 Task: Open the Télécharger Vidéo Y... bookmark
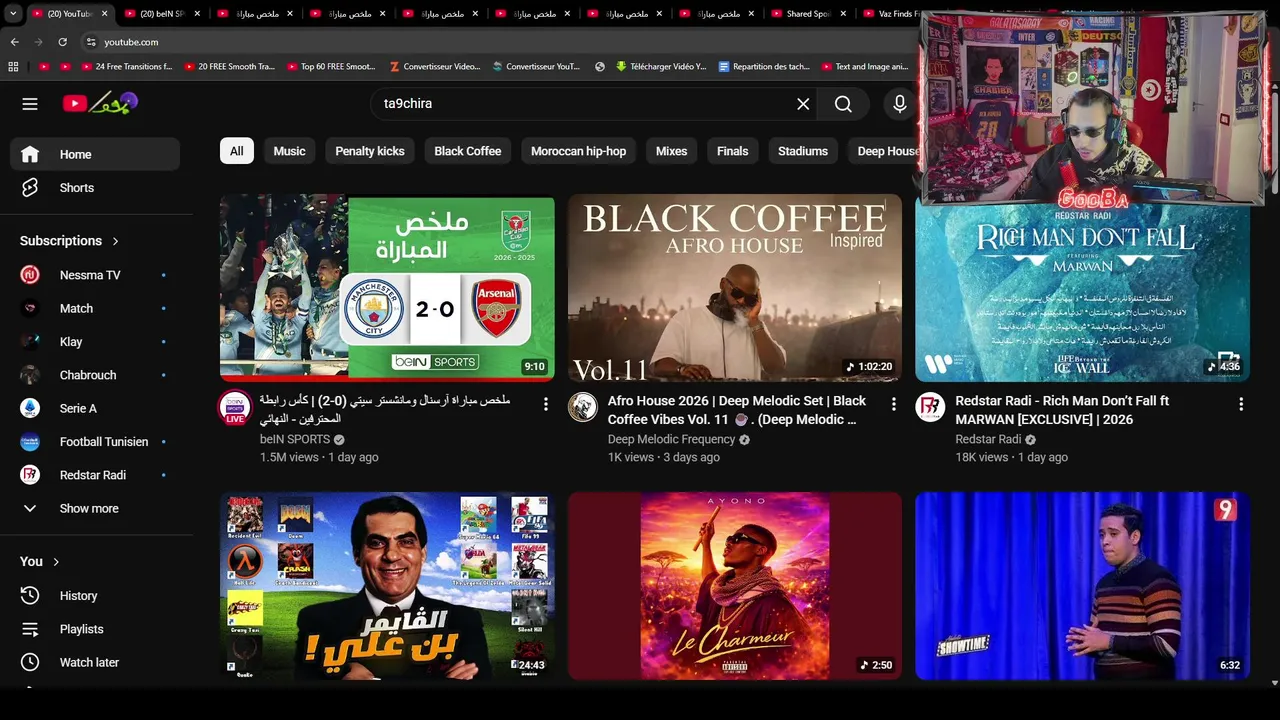(660, 67)
